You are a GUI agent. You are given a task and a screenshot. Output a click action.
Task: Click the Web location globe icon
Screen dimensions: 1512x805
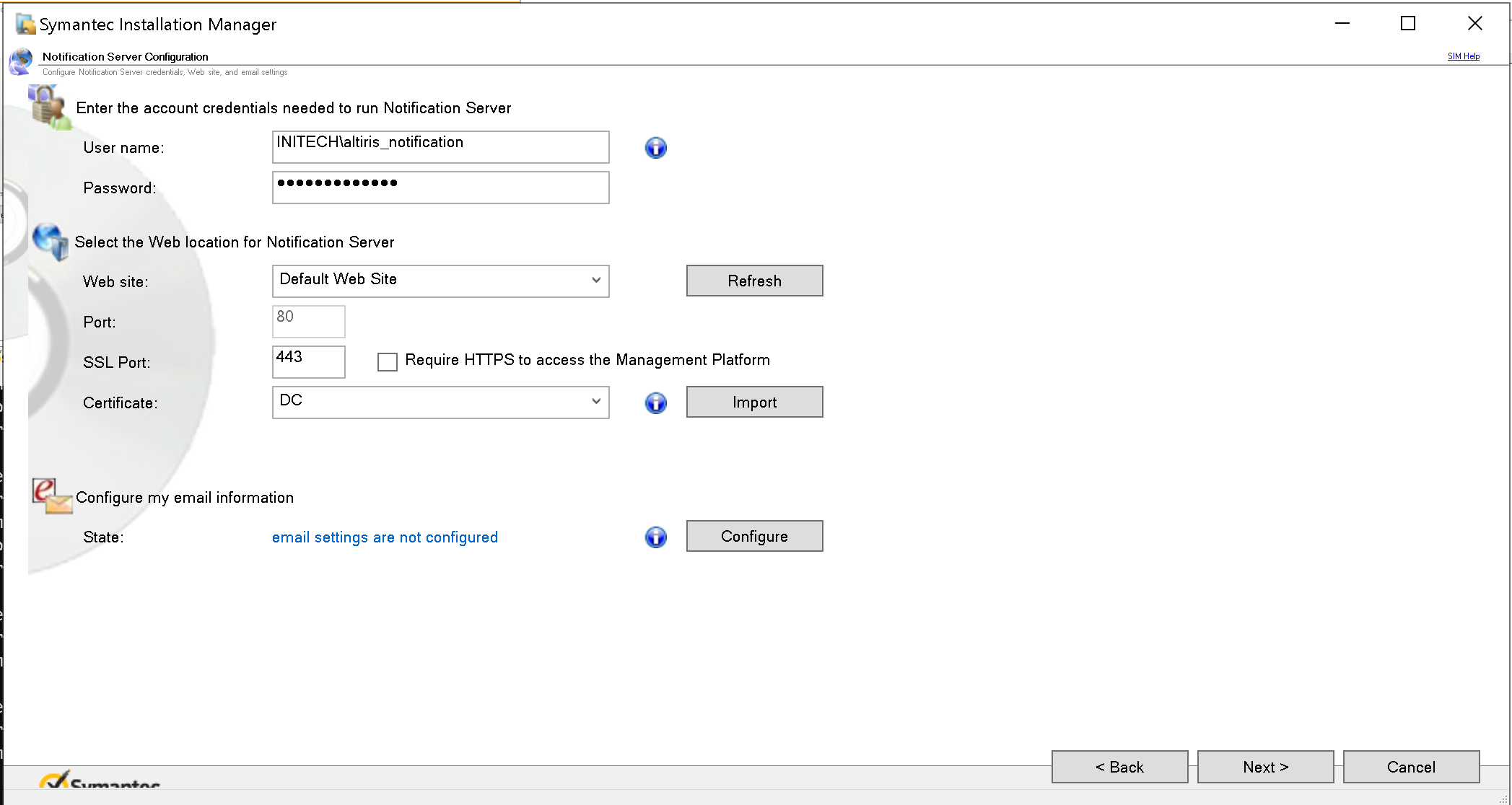click(x=51, y=242)
